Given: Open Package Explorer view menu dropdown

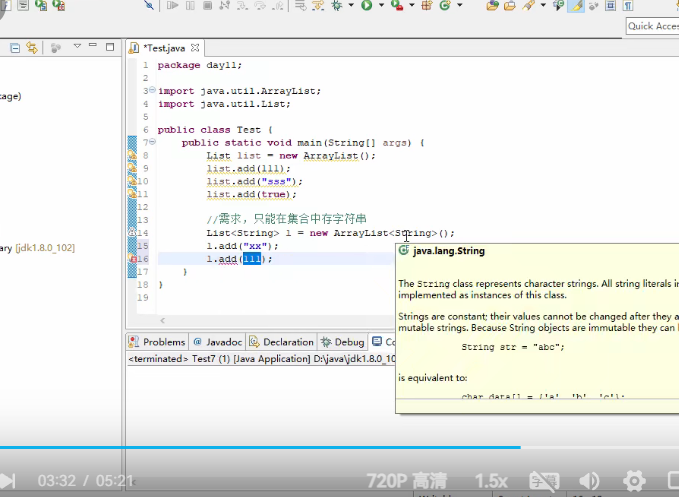Looking at the screenshot, I should pyautogui.click(x=77, y=47).
